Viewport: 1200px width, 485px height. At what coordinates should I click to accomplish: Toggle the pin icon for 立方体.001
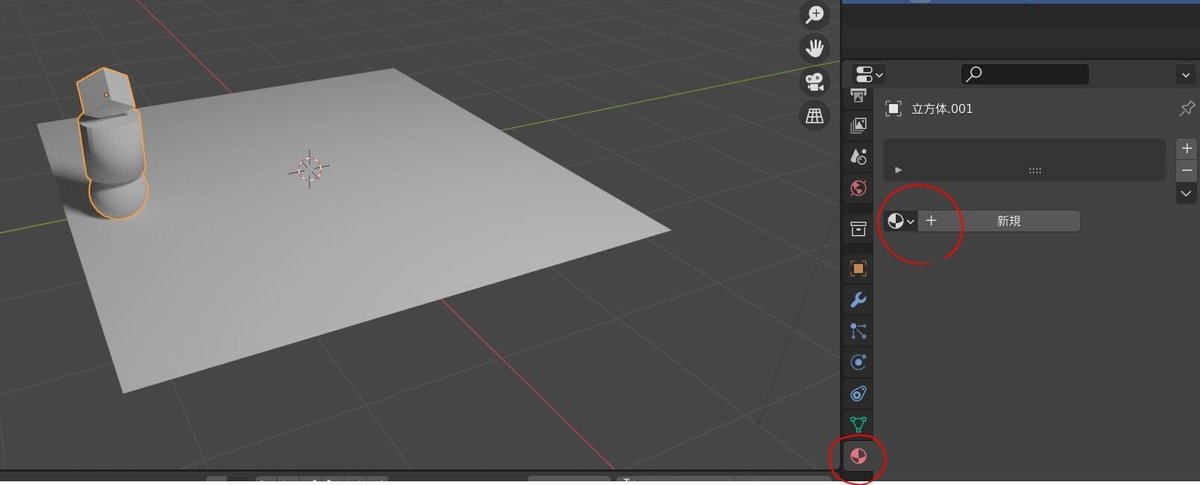click(1187, 108)
